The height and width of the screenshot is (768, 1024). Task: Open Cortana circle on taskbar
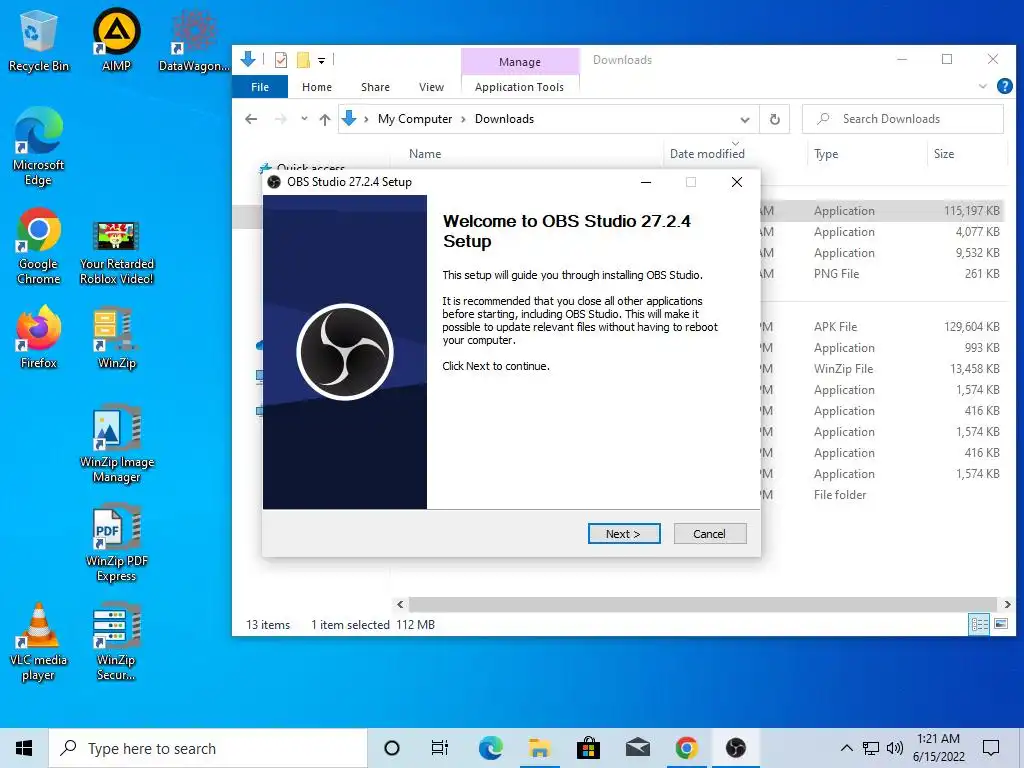(392, 748)
